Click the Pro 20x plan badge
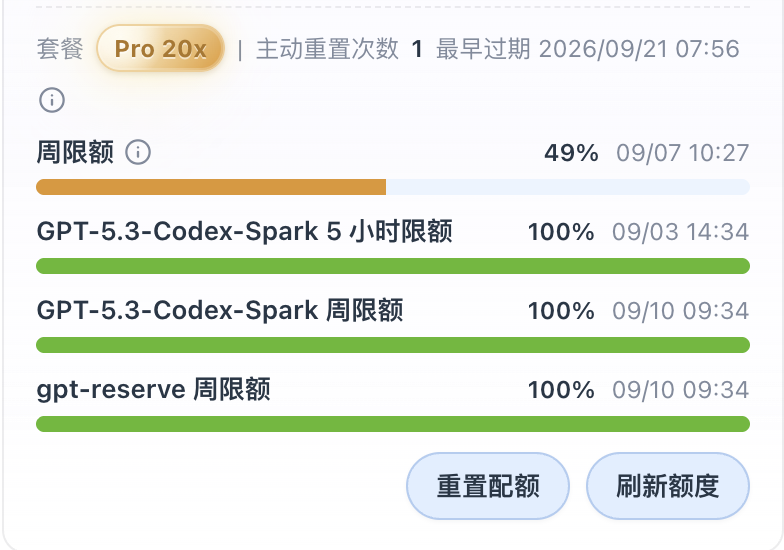This screenshot has width=784, height=550. [160, 48]
